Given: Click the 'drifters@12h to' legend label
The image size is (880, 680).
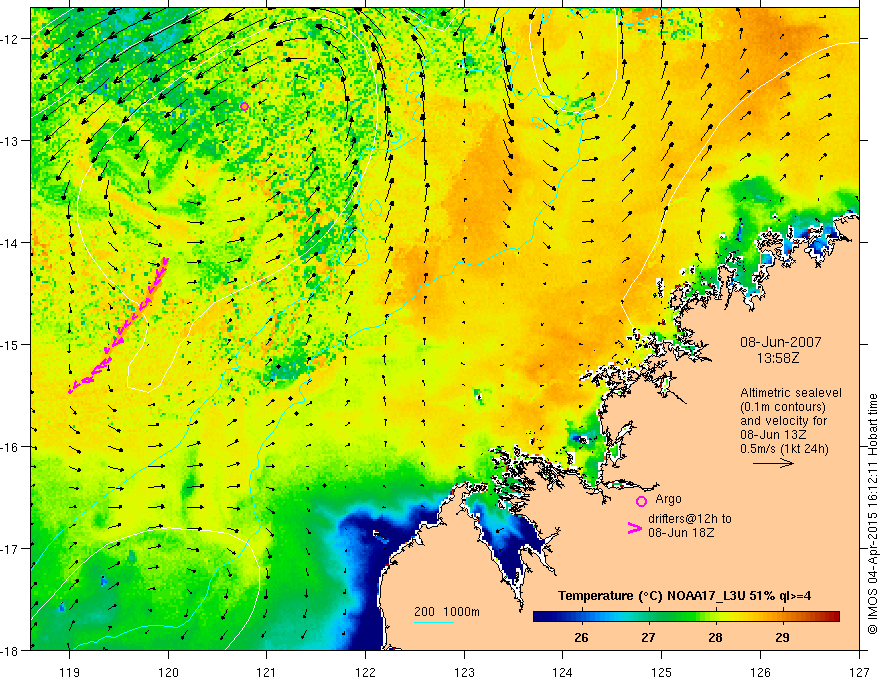Looking at the screenshot, I should click(x=690, y=519).
